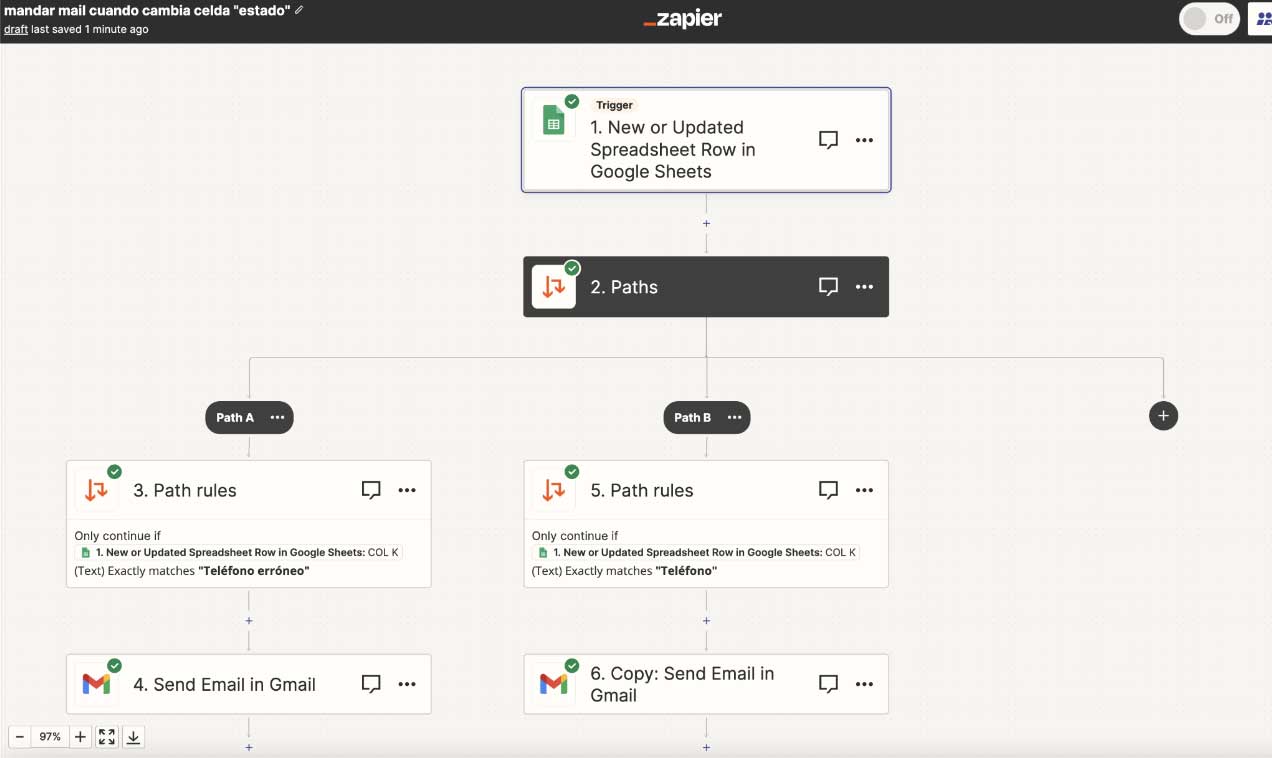
Task: Click the Paths split icon on step 2
Action: tap(554, 287)
